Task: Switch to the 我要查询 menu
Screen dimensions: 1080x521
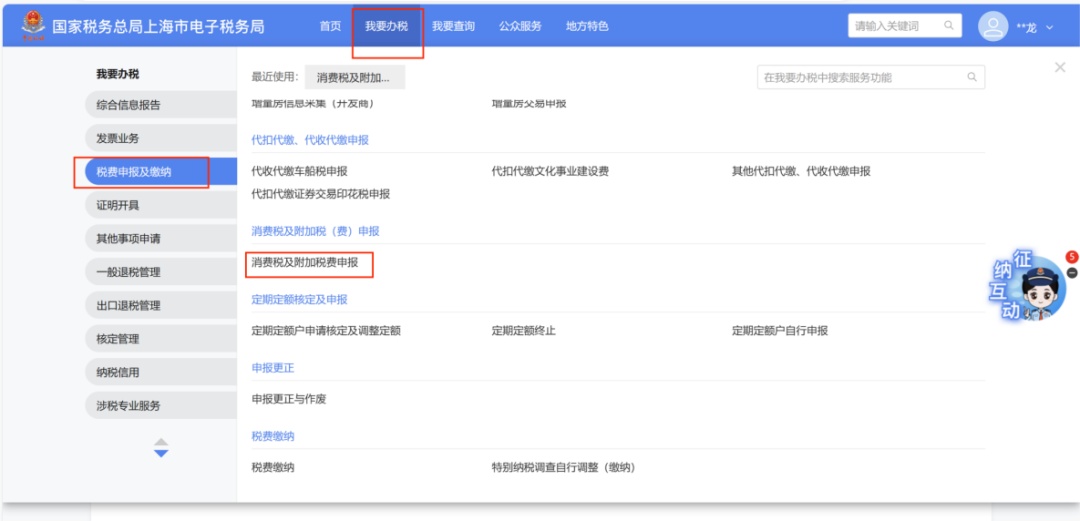Action: [x=453, y=27]
